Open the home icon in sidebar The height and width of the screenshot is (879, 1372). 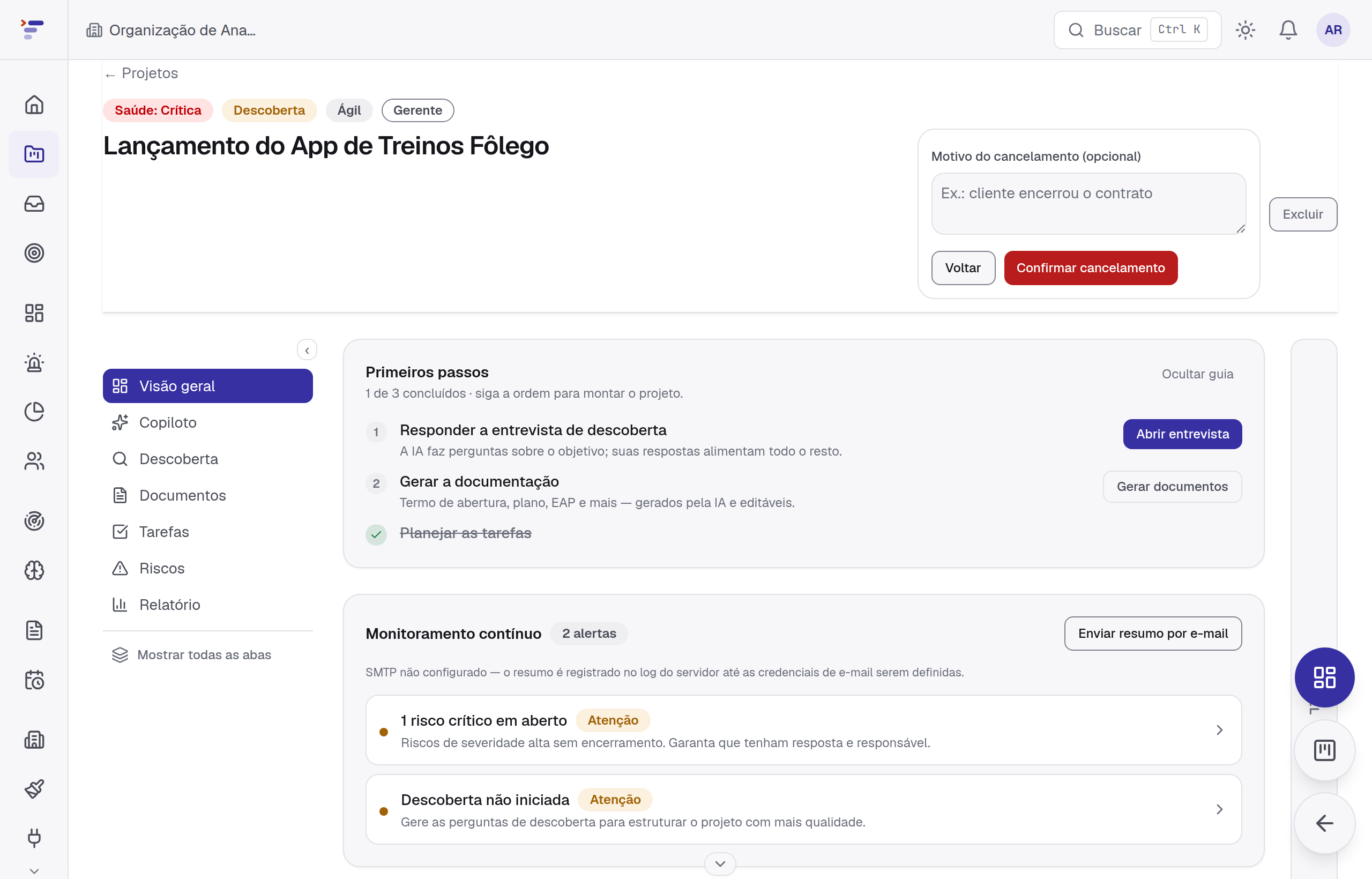tap(34, 105)
